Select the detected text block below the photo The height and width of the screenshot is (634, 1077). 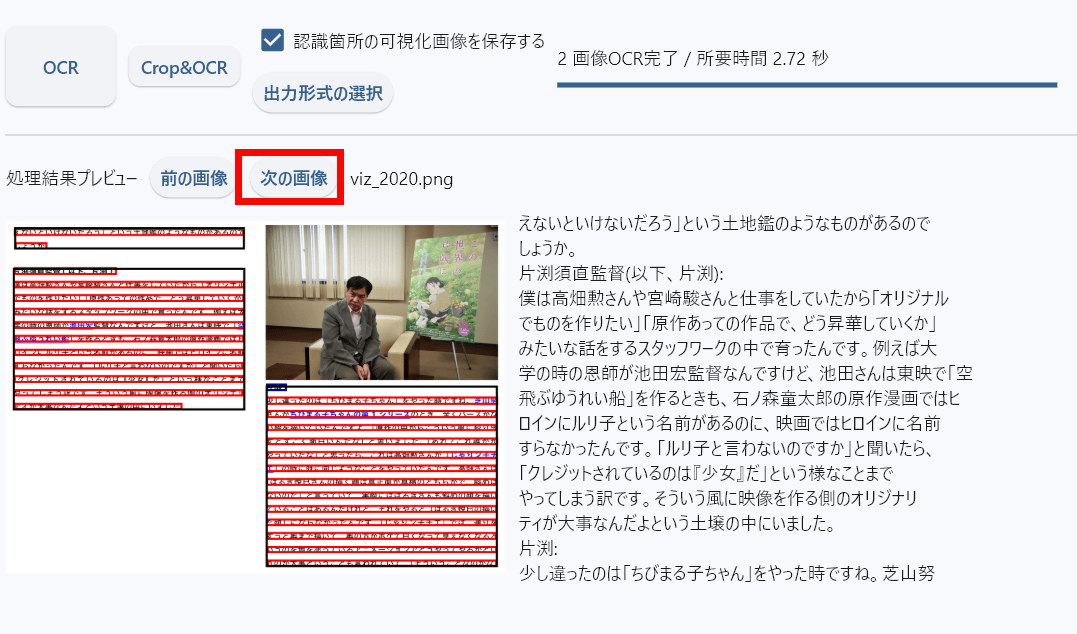tap(382, 476)
